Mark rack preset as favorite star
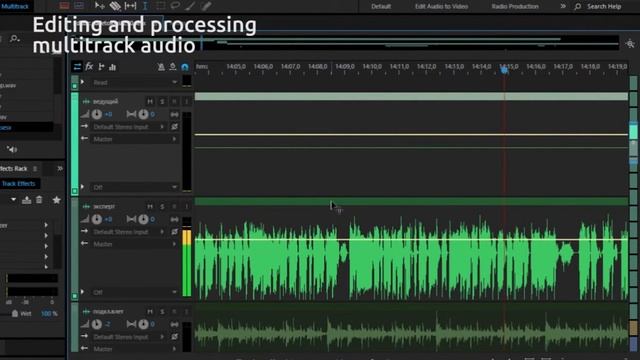The image size is (640, 360). click(x=56, y=200)
